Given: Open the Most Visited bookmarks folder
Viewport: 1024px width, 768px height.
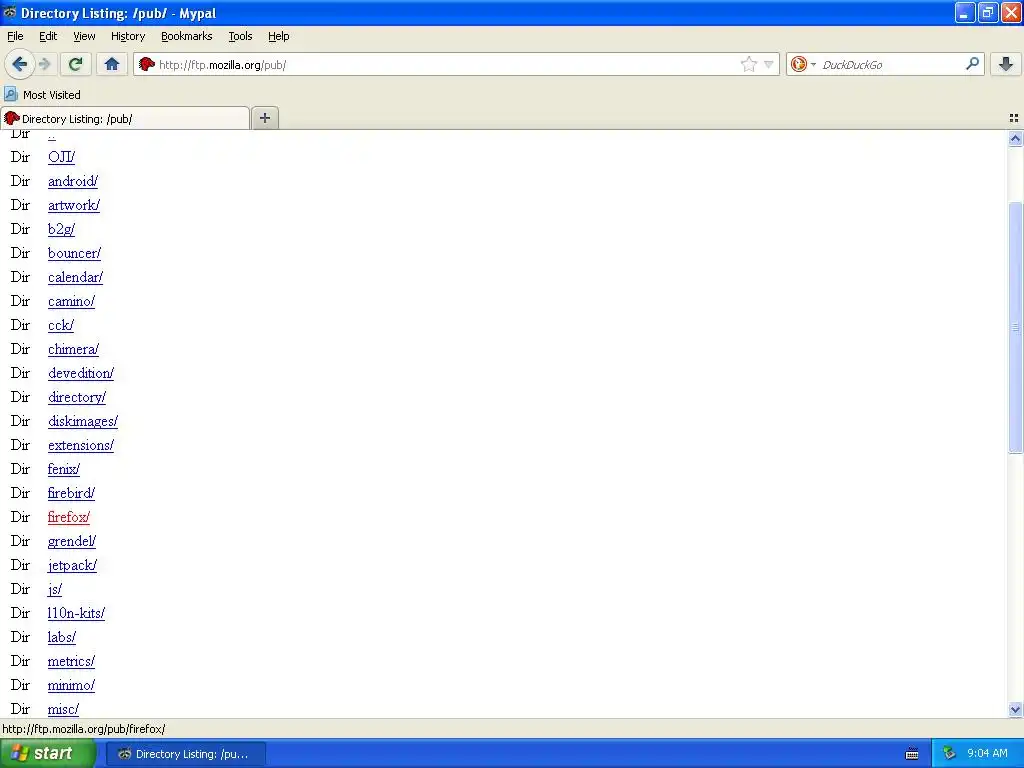Looking at the screenshot, I should pyautogui.click(x=43, y=95).
